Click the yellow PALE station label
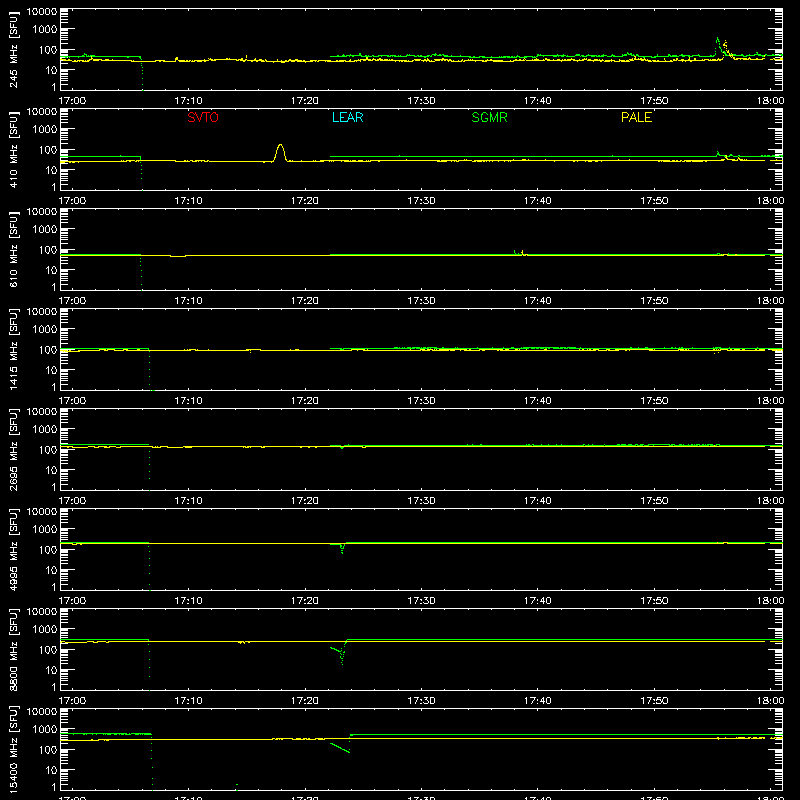The width and height of the screenshot is (800, 800). (636, 117)
